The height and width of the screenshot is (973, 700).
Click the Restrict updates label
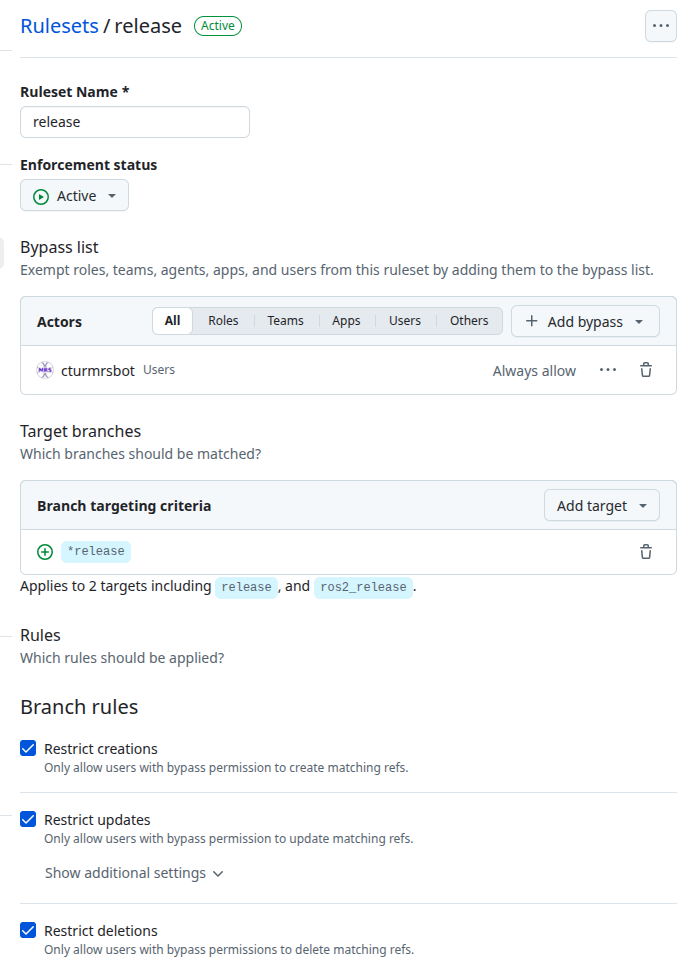97,820
